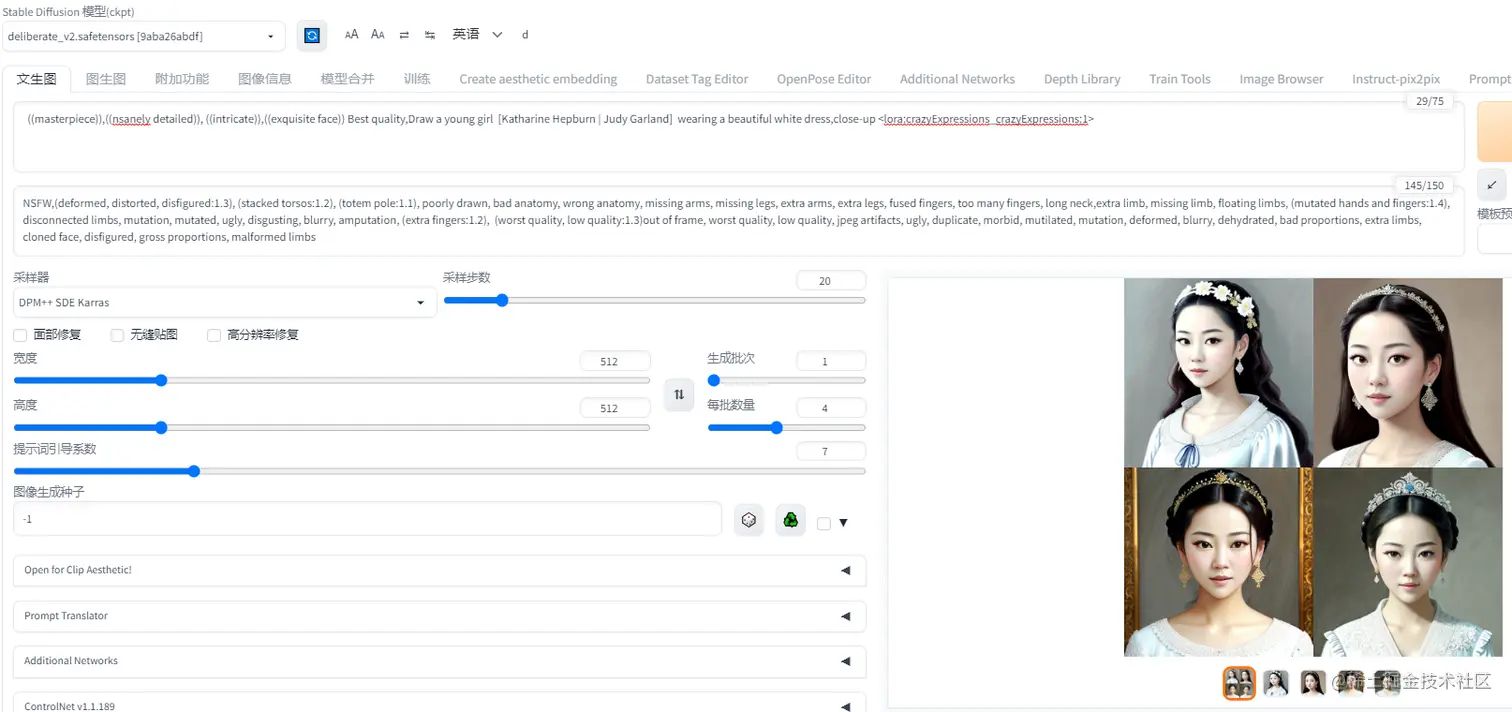Image resolution: width=1512 pixels, height=712 pixels.
Task: Open the Depth Library tab
Action: (x=1082, y=79)
